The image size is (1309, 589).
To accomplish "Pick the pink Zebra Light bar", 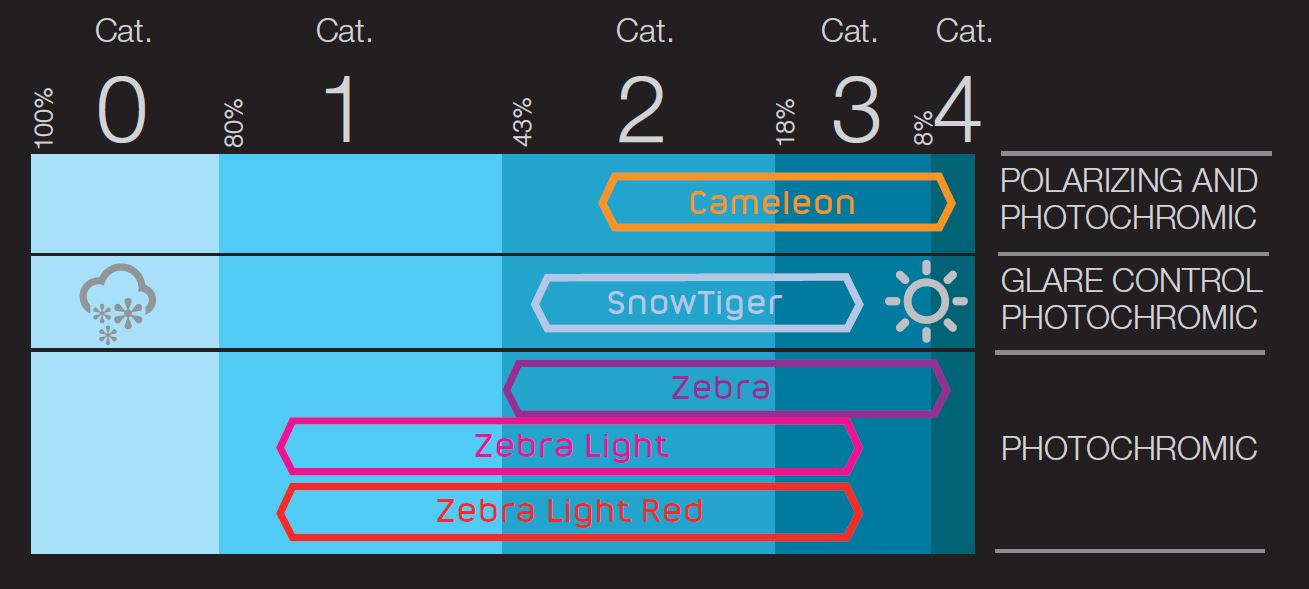I will tap(570, 446).
